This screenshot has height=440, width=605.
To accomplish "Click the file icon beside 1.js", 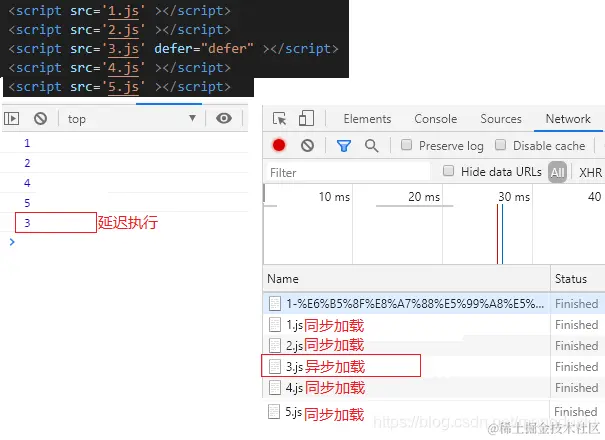I will pyautogui.click(x=275, y=325).
